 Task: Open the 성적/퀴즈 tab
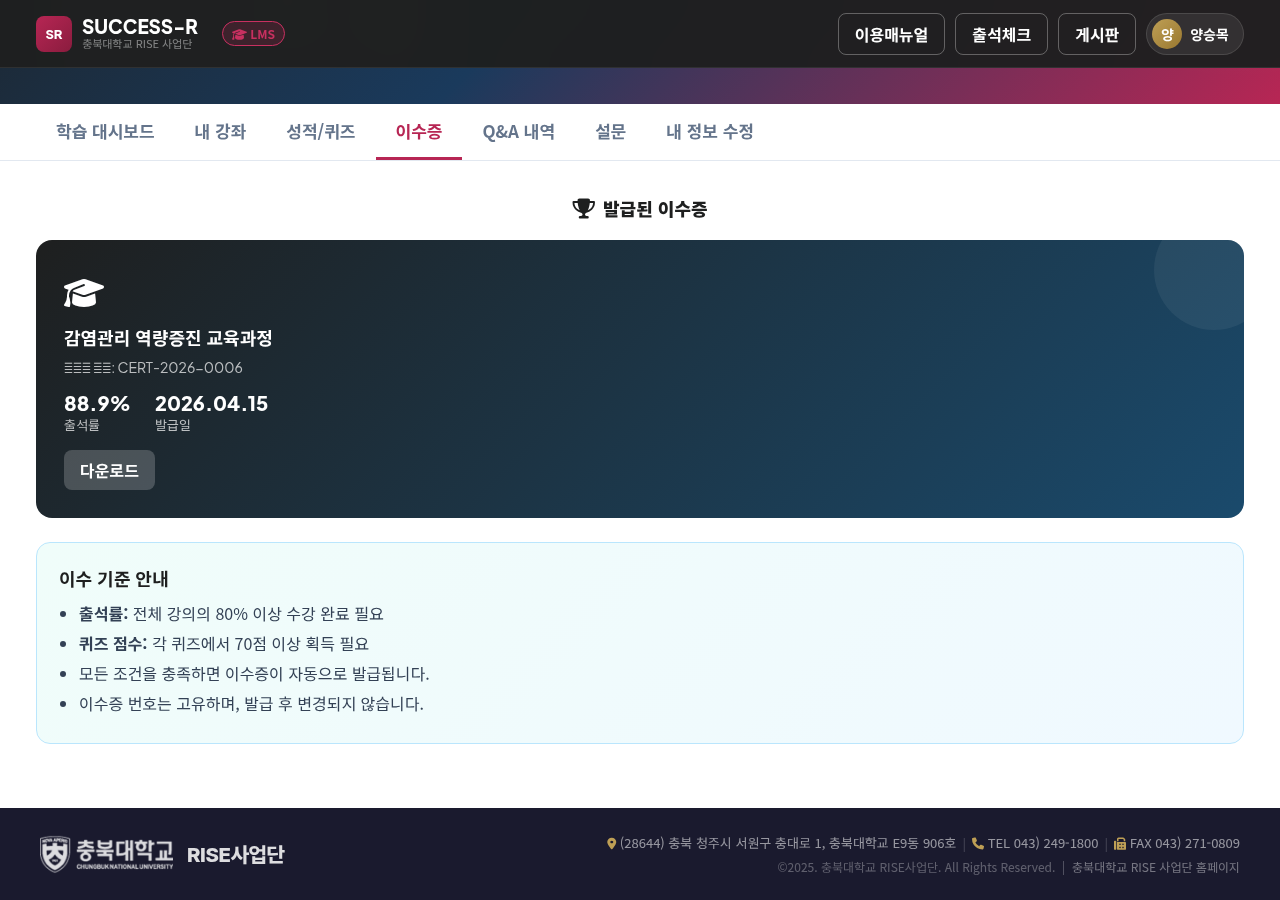320,131
